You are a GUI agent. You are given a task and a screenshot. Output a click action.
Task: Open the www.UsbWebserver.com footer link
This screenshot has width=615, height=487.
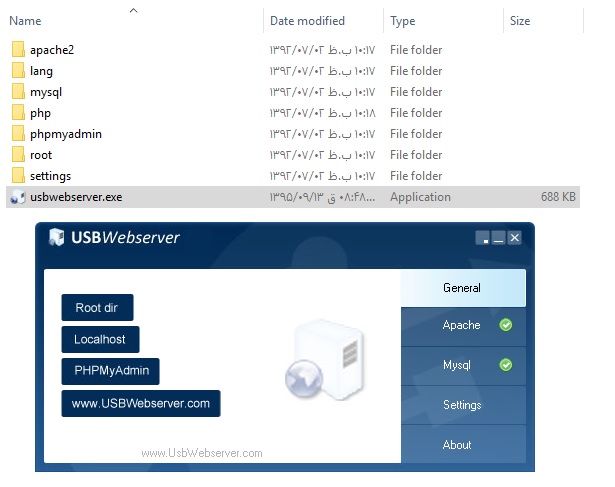pyautogui.click(x=202, y=453)
